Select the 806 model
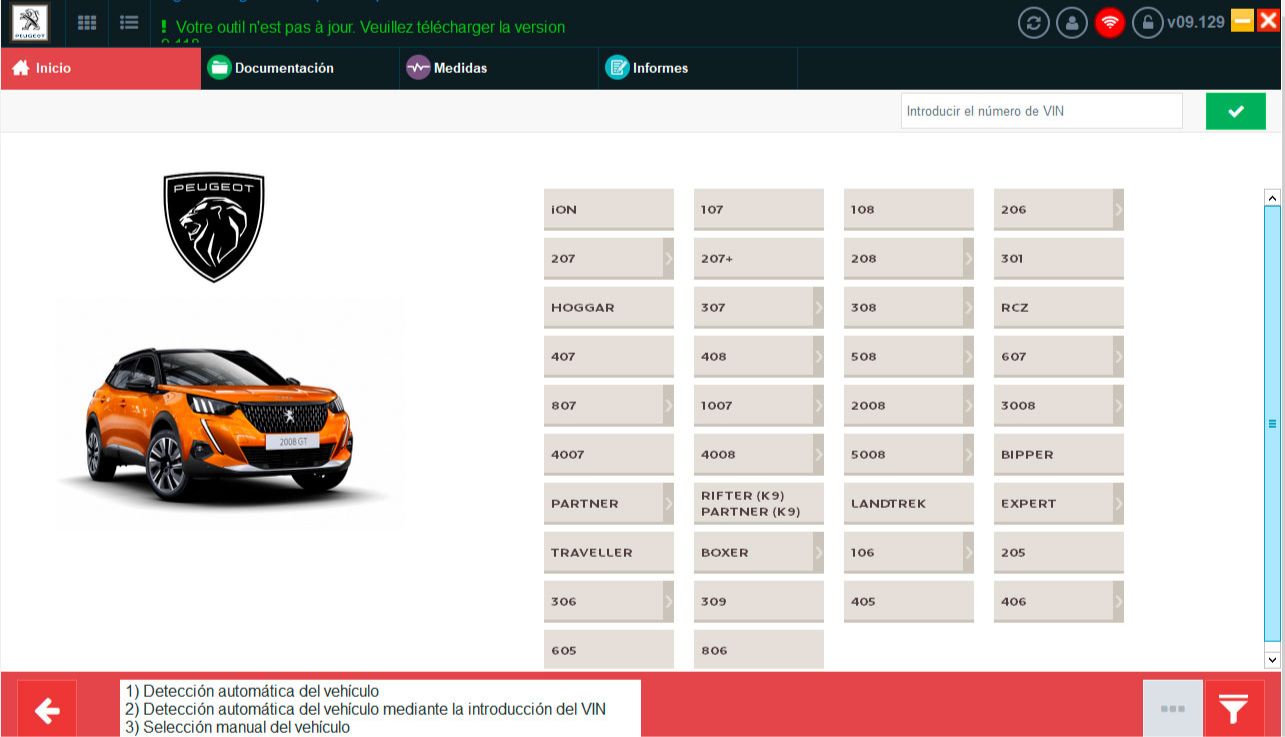 click(x=759, y=650)
